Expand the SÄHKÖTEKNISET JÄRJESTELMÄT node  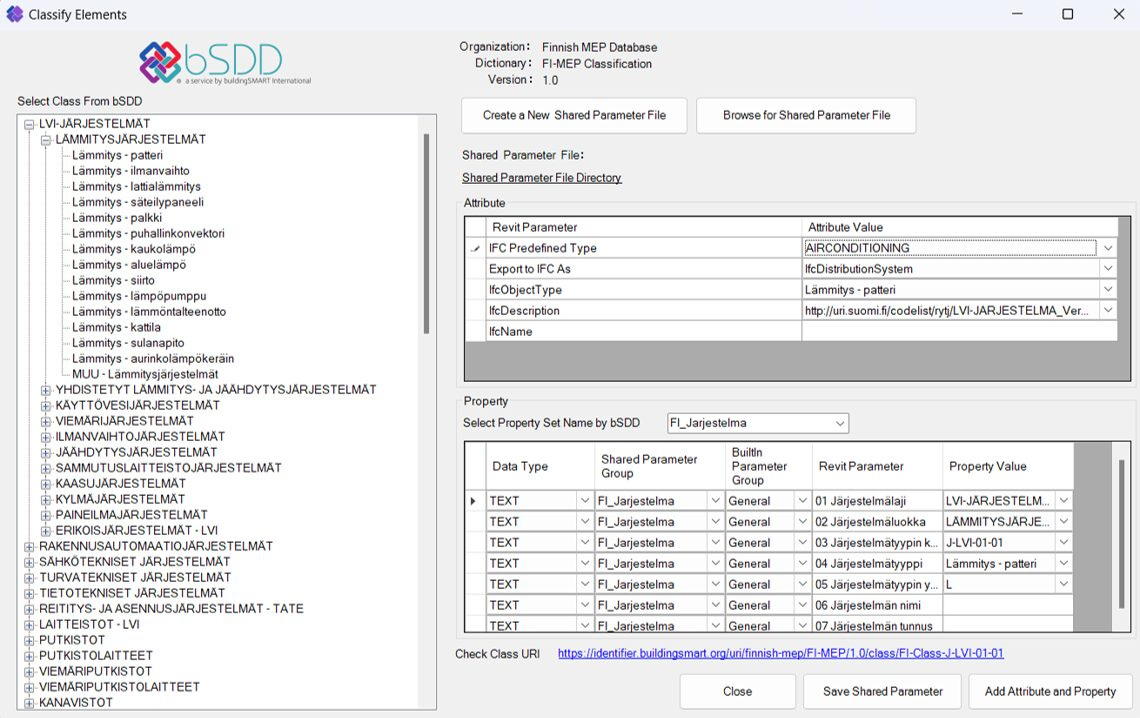(x=29, y=562)
